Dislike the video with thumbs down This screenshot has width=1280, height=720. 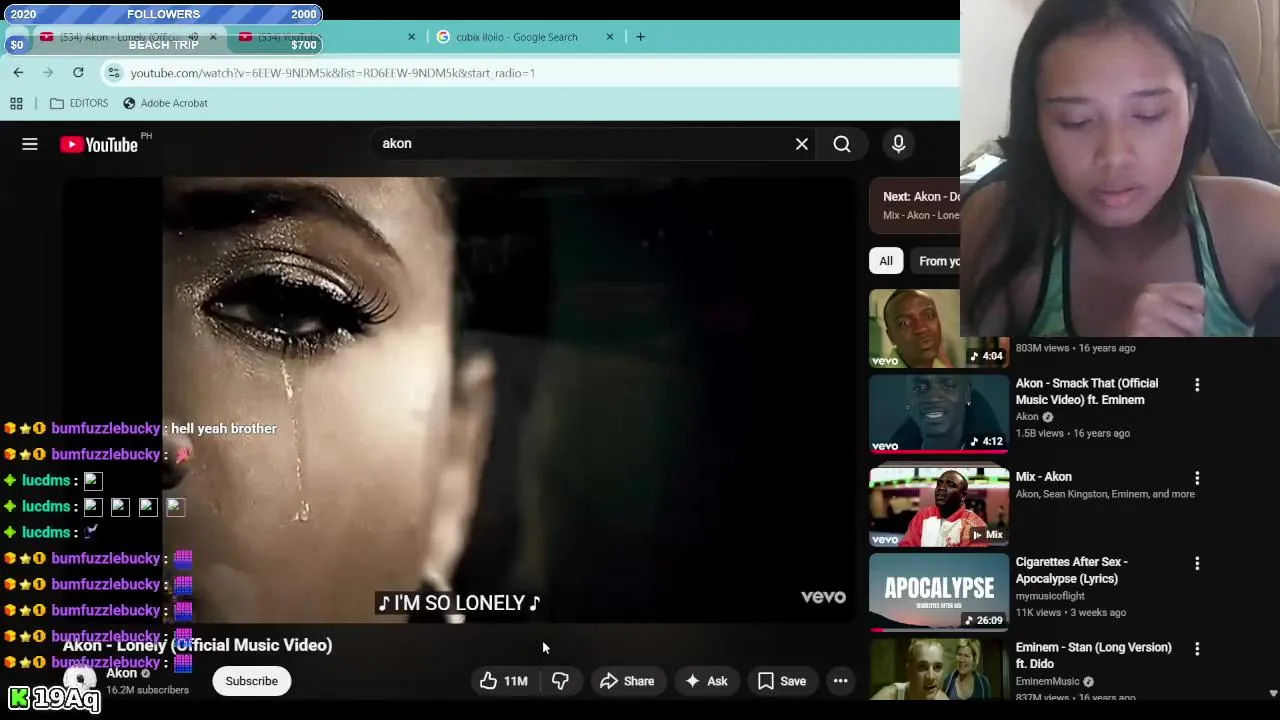pos(560,681)
